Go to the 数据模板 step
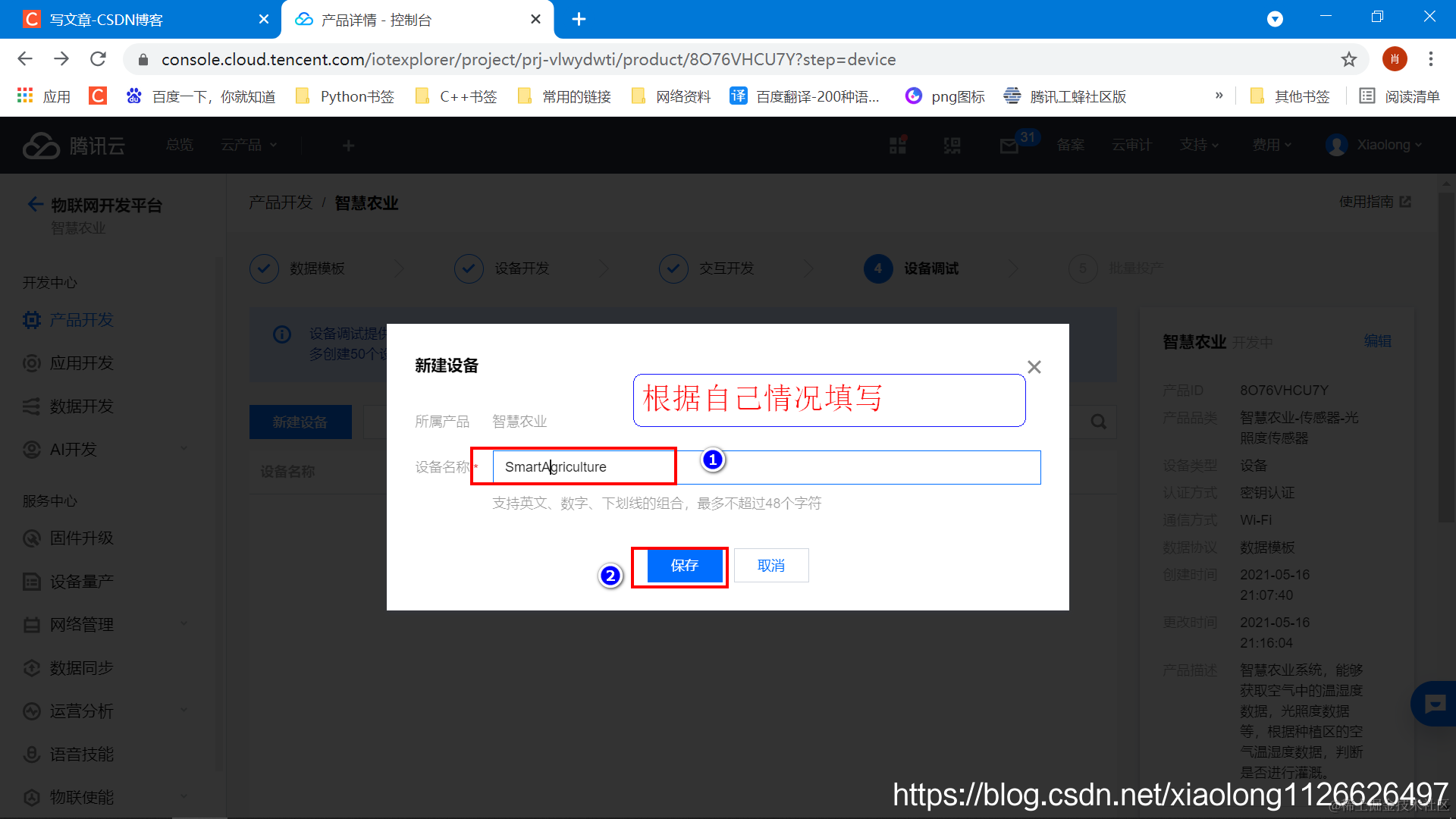This screenshot has width=1456, height=819. [316, 268]
